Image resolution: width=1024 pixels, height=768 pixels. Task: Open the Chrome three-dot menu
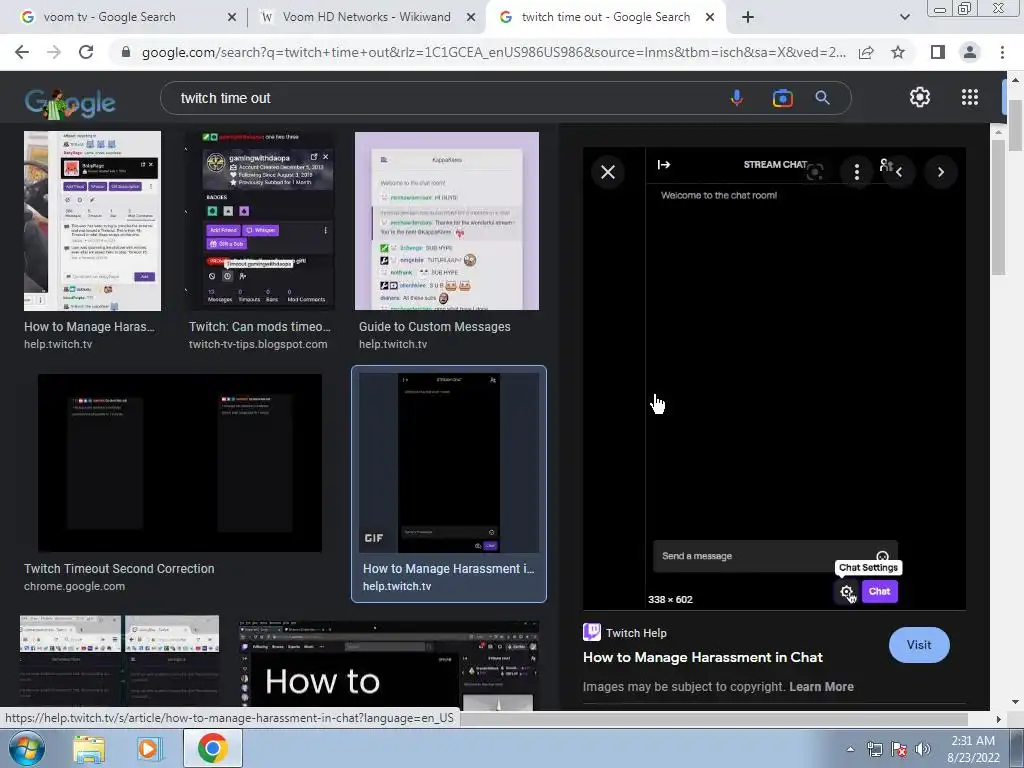point(1002,52)
